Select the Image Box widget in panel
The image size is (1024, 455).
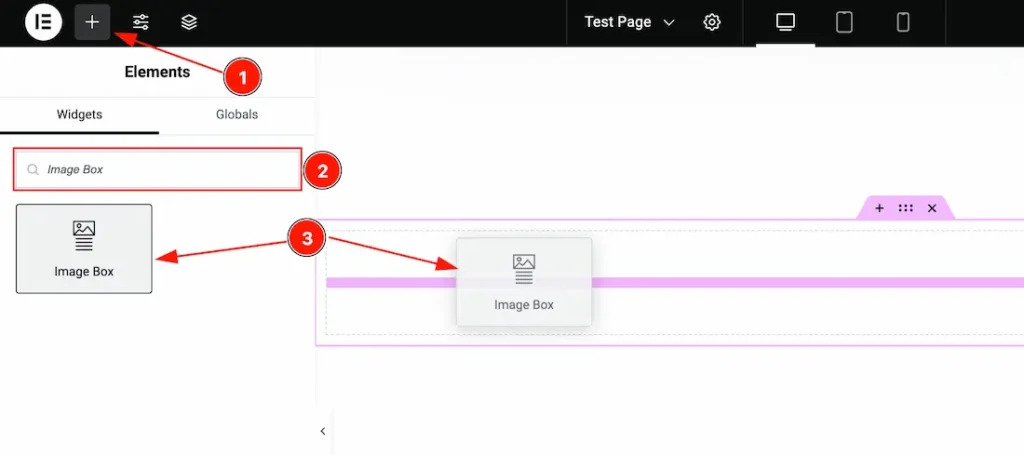coord(84,249)
